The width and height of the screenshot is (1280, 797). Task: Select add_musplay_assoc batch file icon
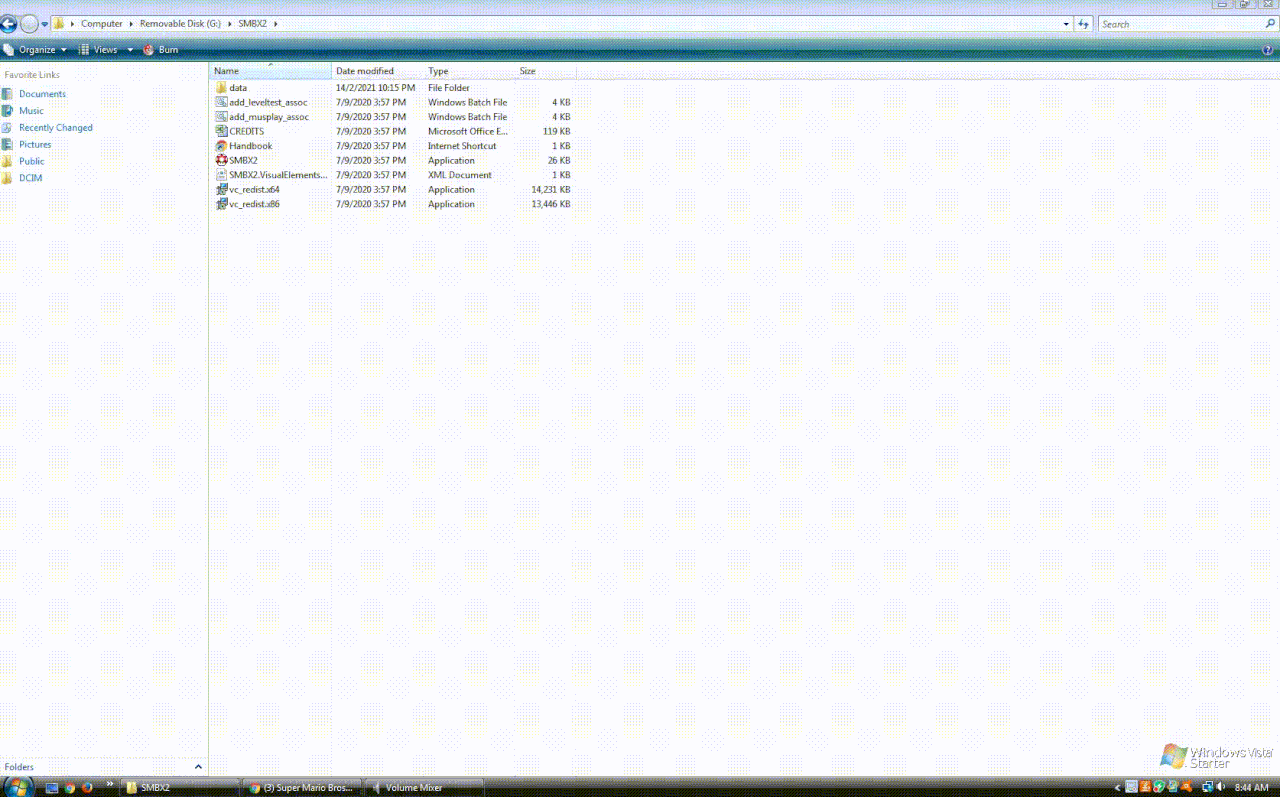click(221, 117)
